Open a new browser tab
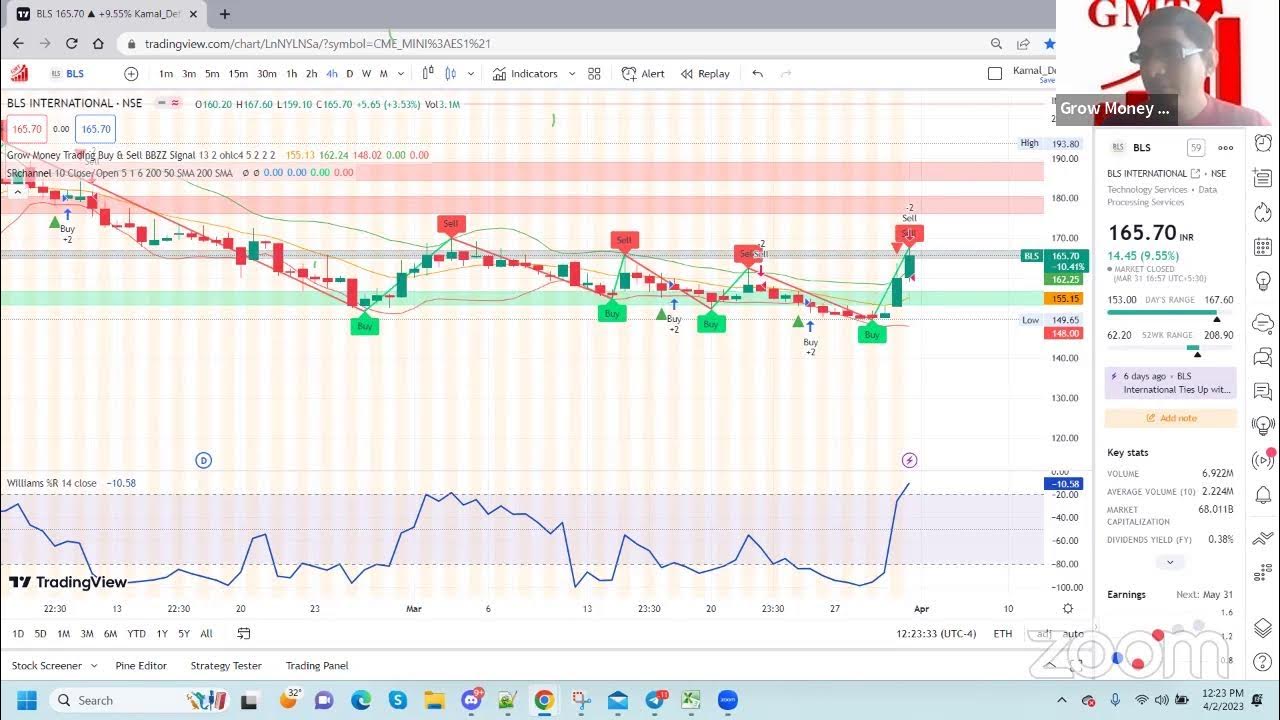Image resolution: width=1280 pixels, height=720 pixels. [x=225, y=14]
